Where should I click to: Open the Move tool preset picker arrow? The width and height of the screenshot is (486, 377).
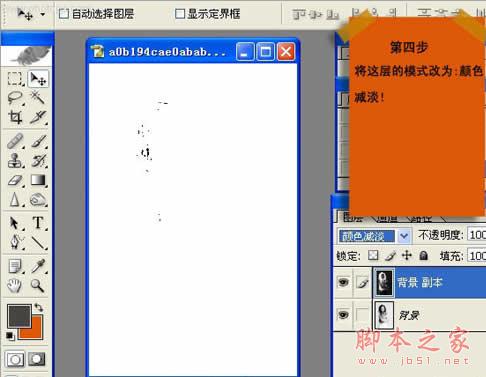(x=43, y=14)
